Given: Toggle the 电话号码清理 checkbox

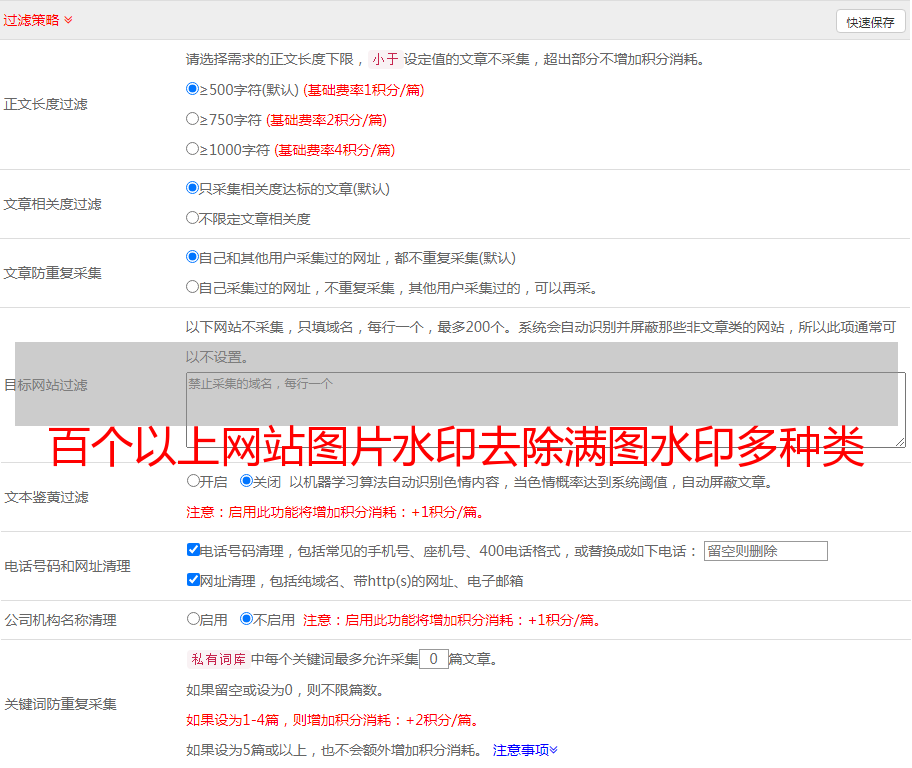Looking at the screenshot, I should pyautogui.click(x=194, y=550).
